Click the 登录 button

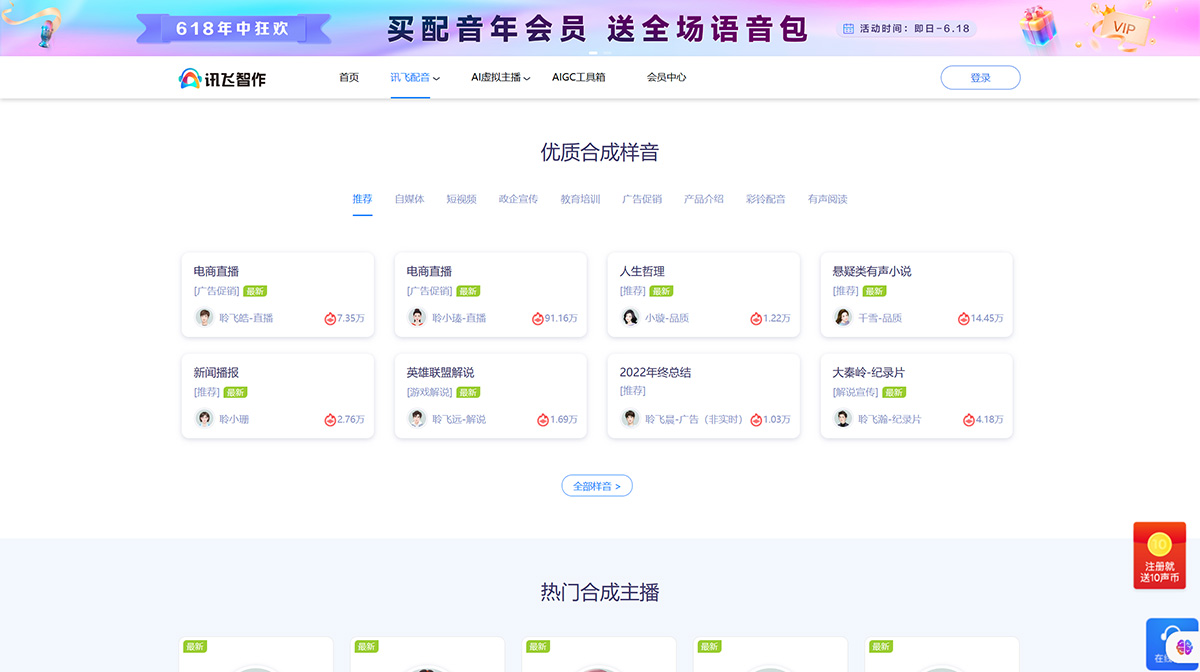point(980,77)
